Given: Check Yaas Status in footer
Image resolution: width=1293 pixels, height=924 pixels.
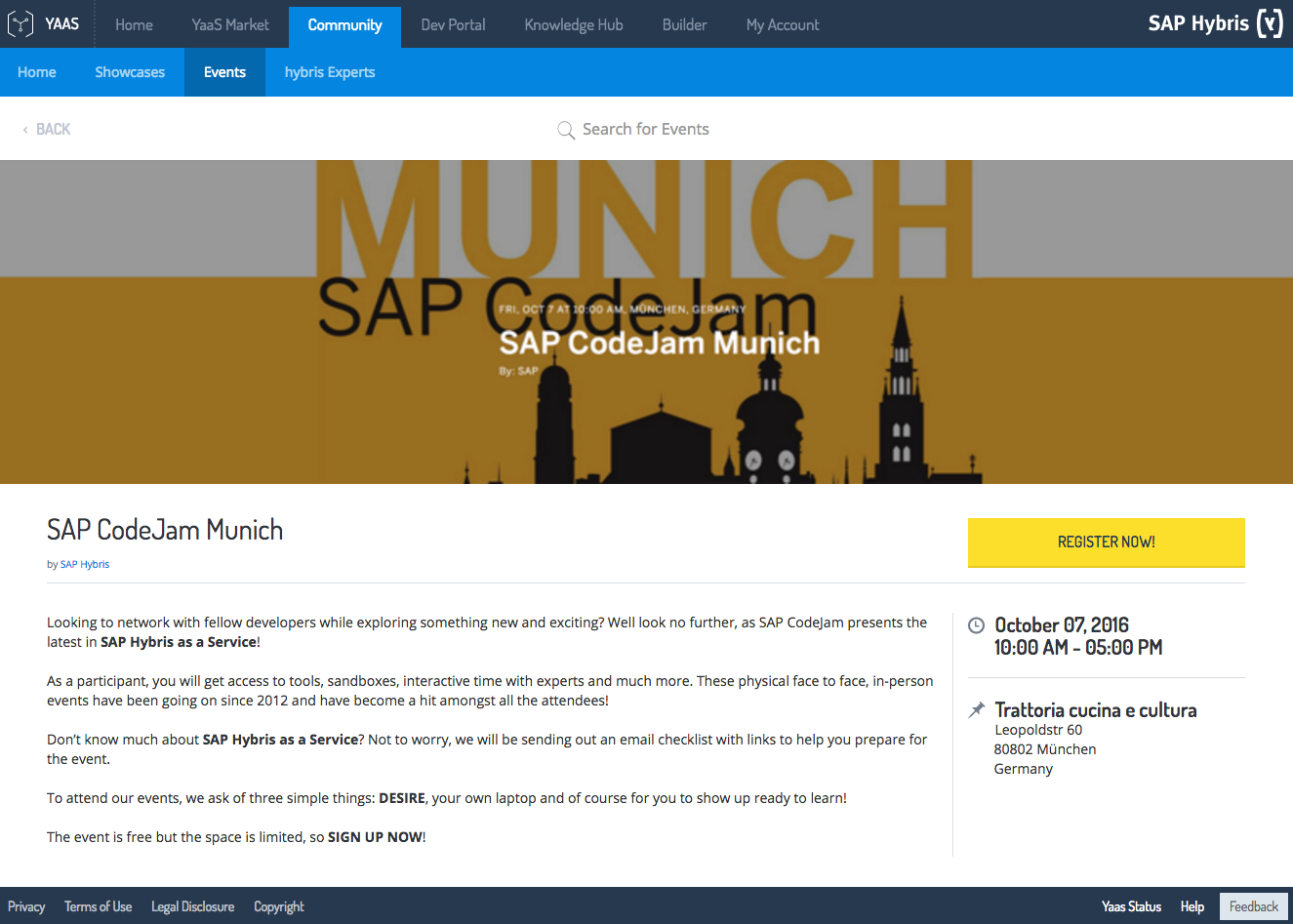Looking at the screenshot, I should (x=1131, y=906).
